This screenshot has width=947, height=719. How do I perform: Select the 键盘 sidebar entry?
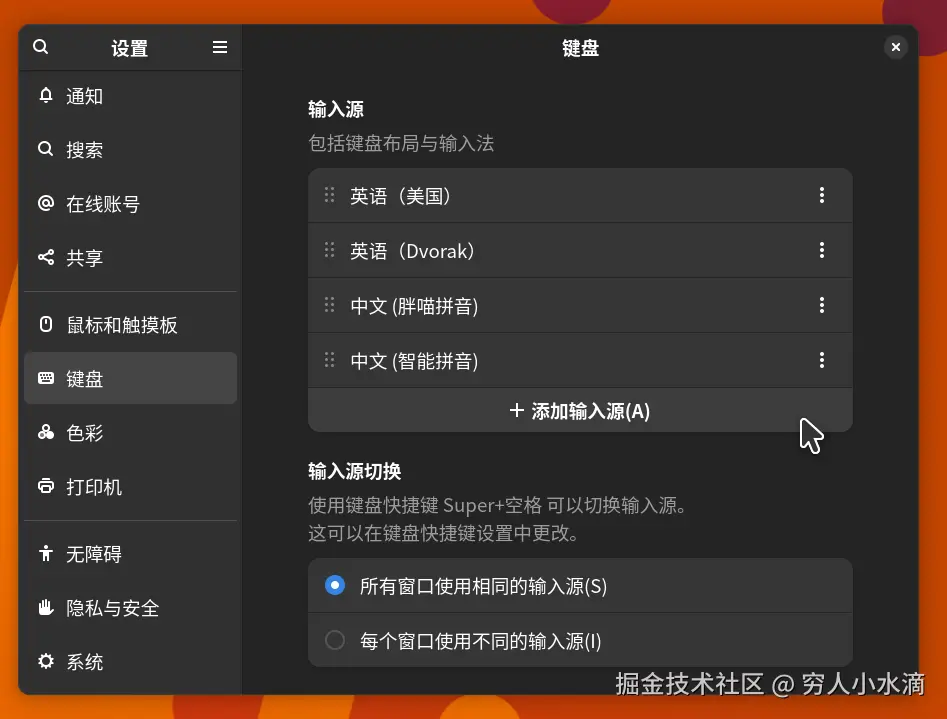click(x=130, y=378)
